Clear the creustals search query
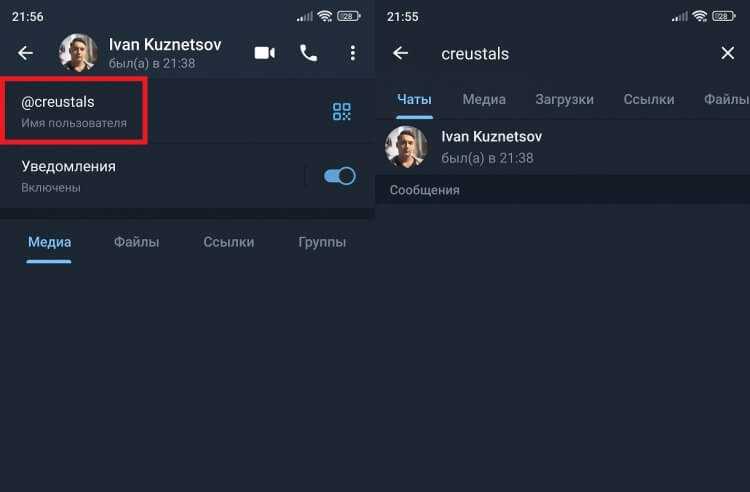The image size is (750, 492). click(728, 53)
